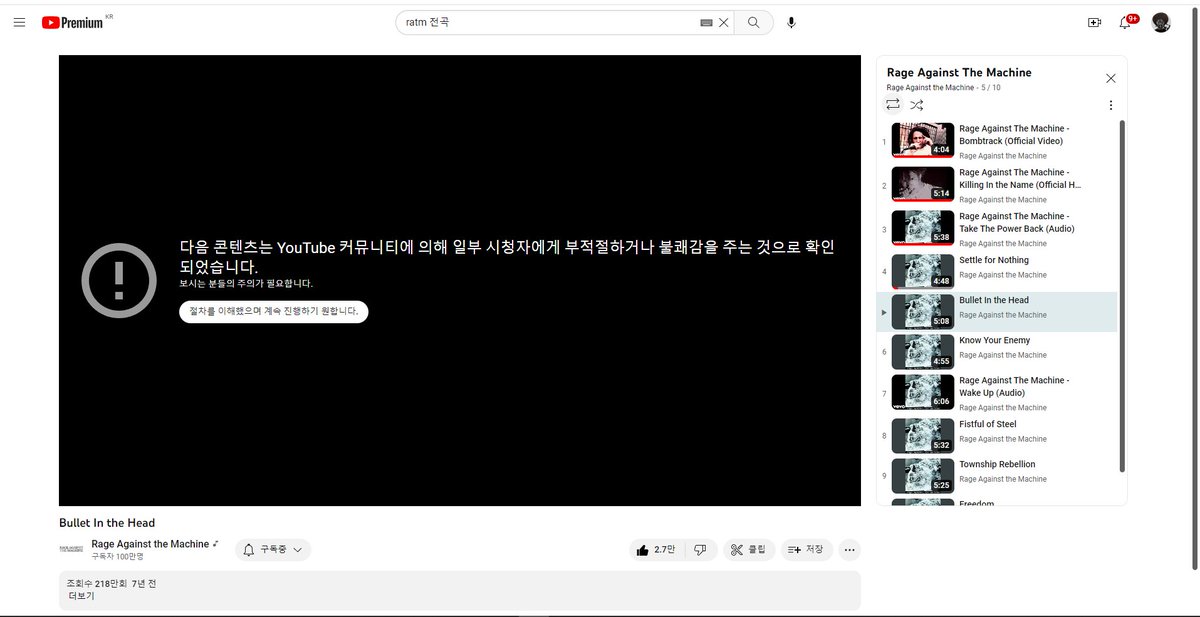Play Settle for Nothing thumbnail 4:48
1200x617 pixels.
coord(923,272)
